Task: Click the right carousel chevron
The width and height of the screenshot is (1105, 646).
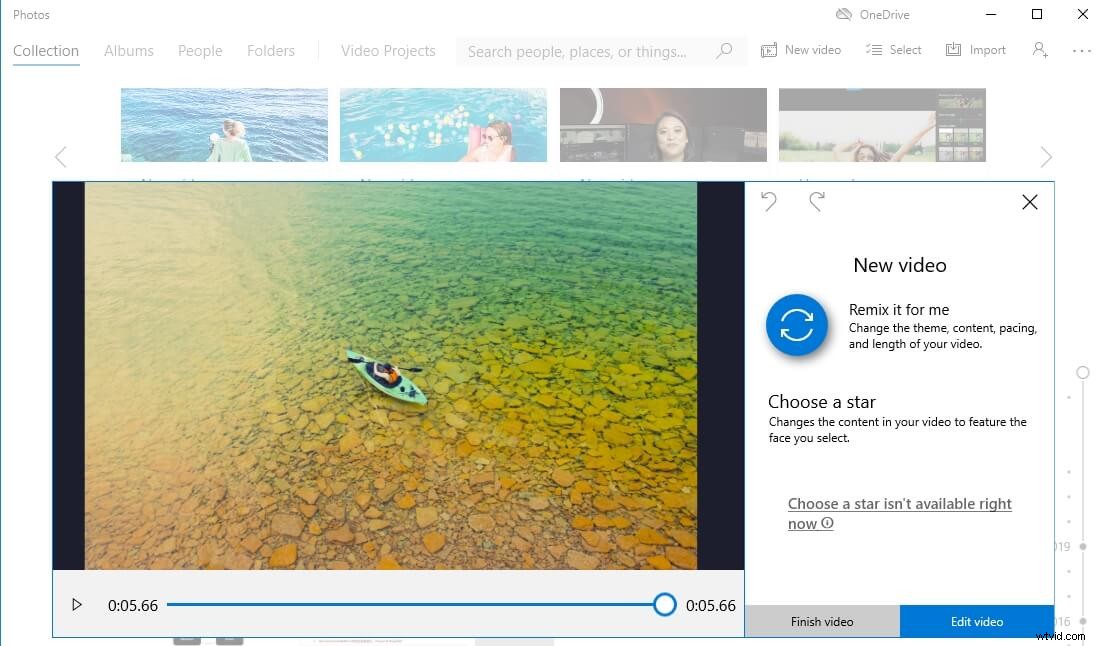Action: 1046,156
